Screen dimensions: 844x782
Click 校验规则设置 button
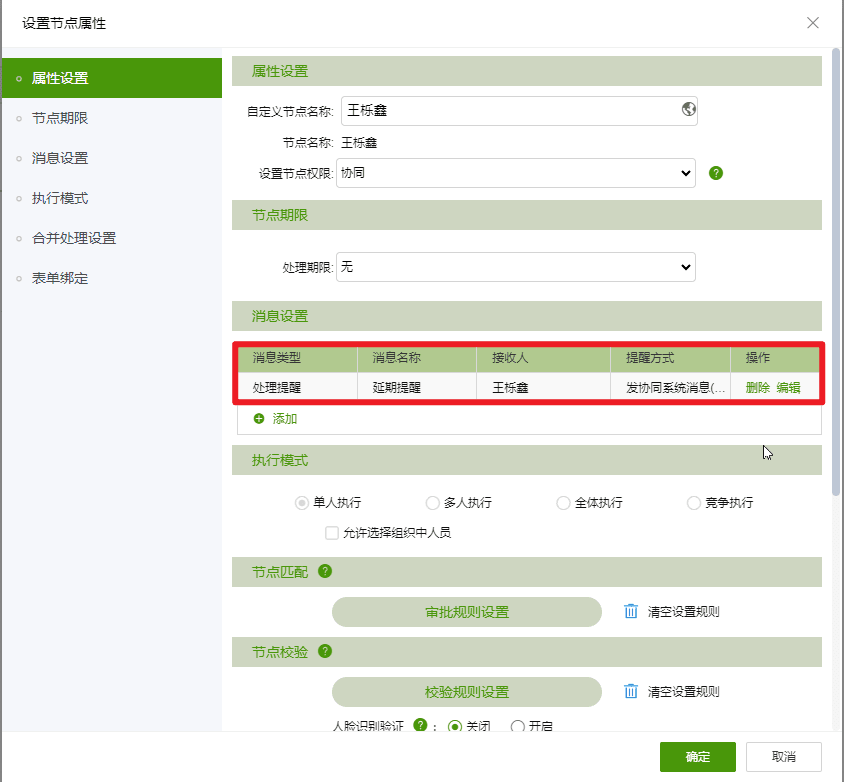tap(467, 692)
